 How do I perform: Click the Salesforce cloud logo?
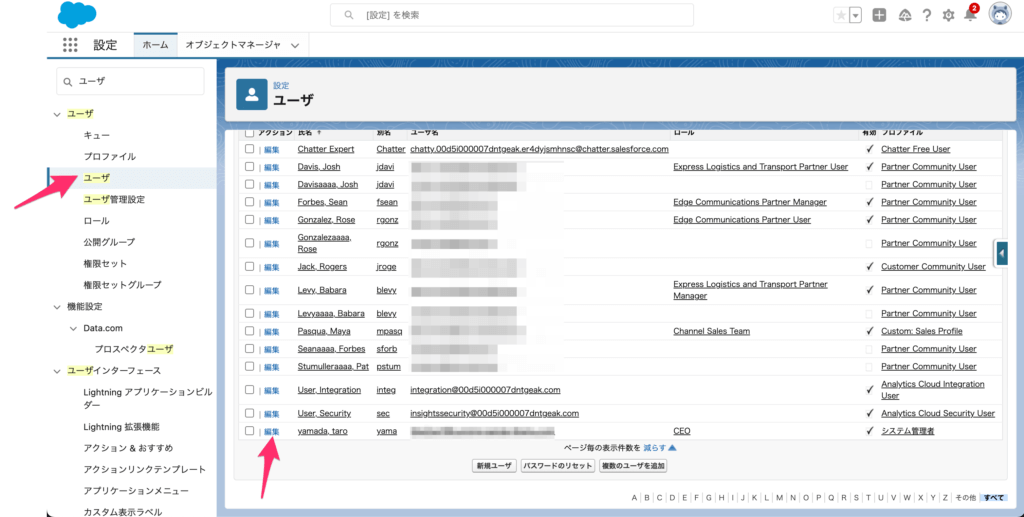(x=77, y=15)
